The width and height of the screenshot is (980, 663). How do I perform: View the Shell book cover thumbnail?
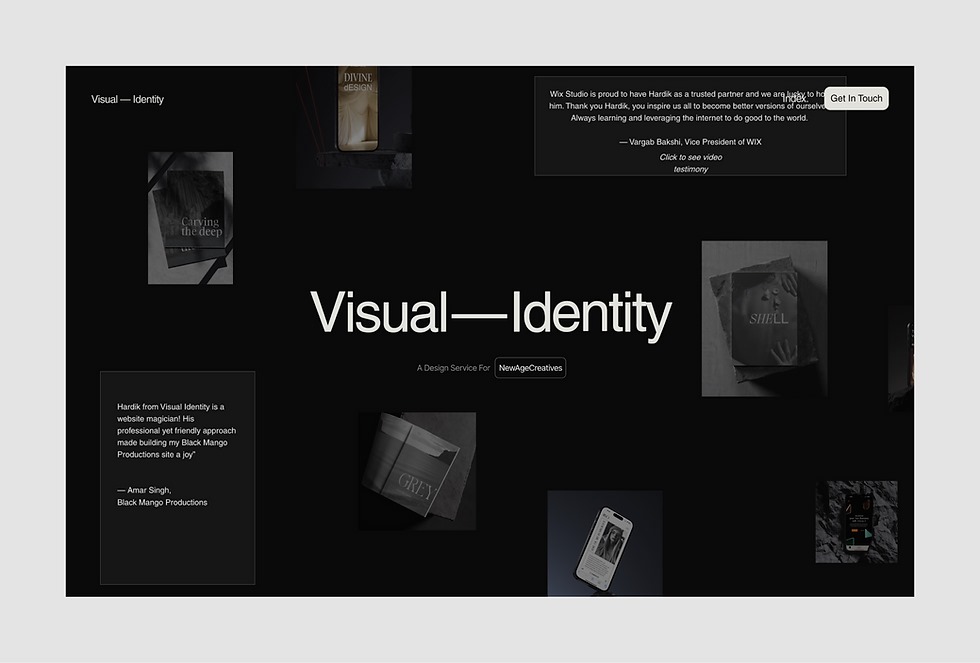pos(764,318)
